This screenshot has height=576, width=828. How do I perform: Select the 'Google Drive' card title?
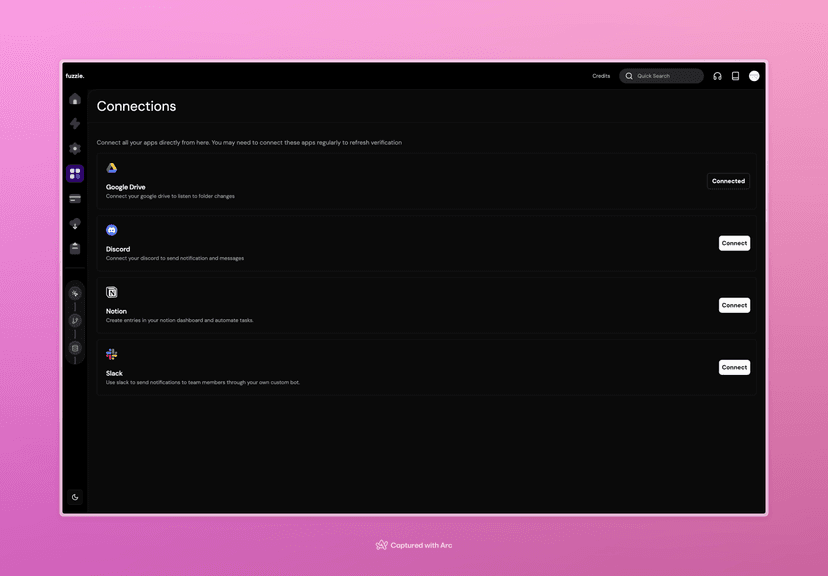(126, 187)
